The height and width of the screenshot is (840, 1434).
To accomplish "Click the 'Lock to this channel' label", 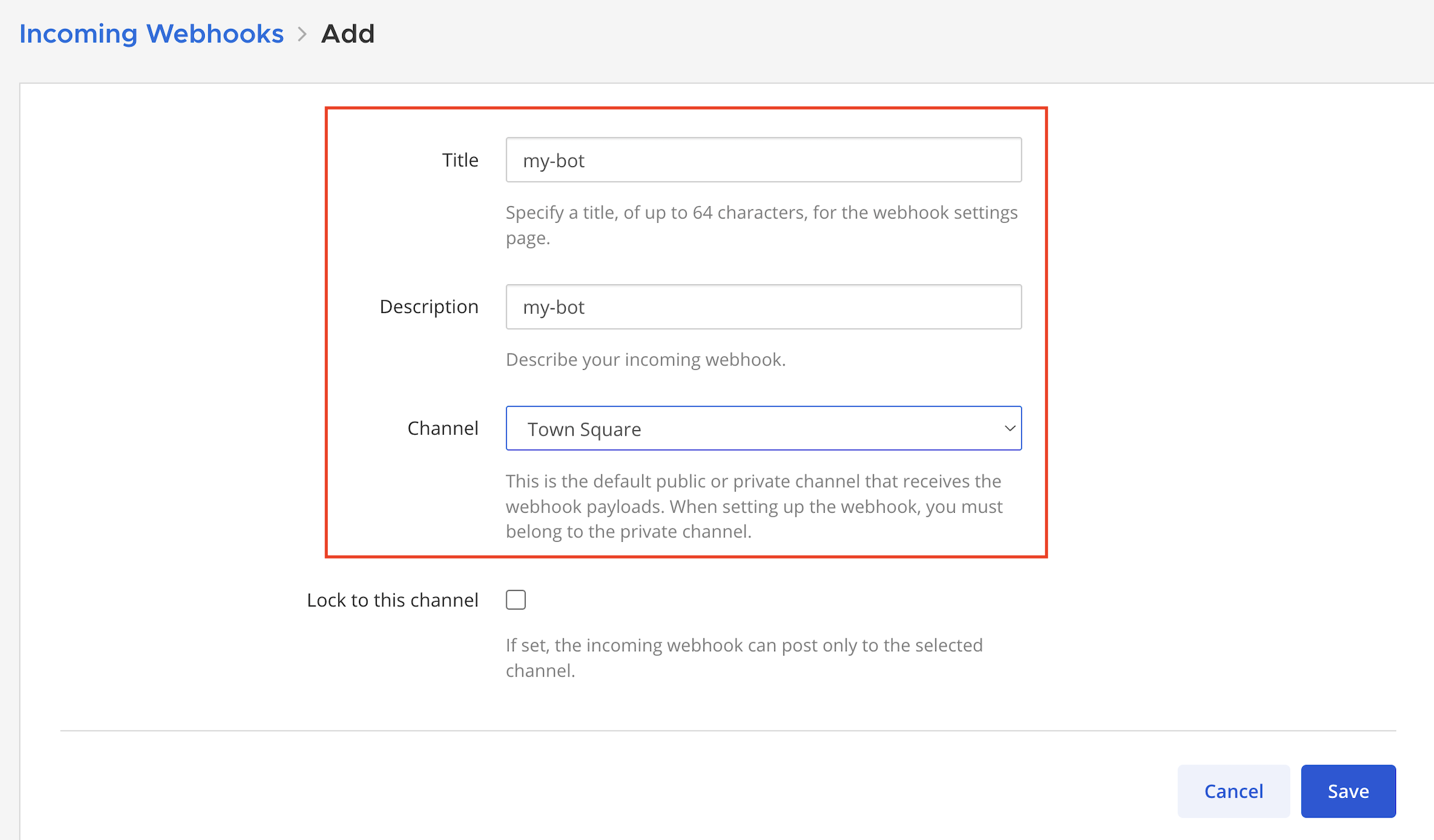I will coord(392,600).
